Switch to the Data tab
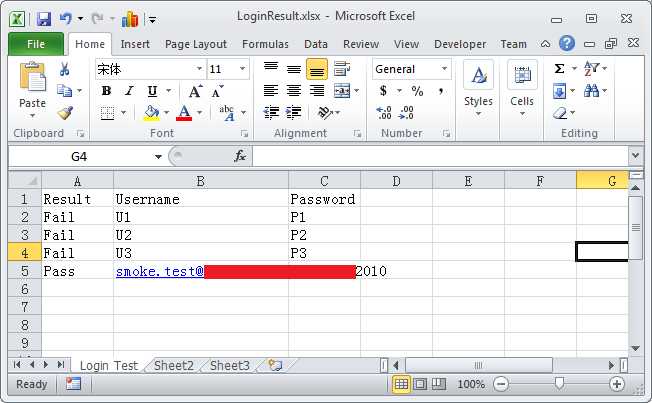652x403 pixels. (x=316, y=44)
